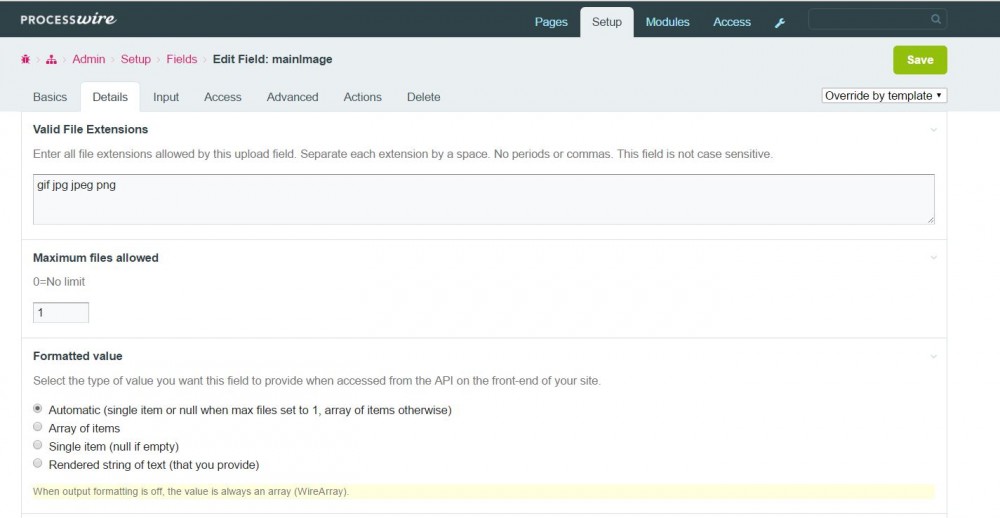Collapse Valid File Extensions section chevron

pos(933,130)
